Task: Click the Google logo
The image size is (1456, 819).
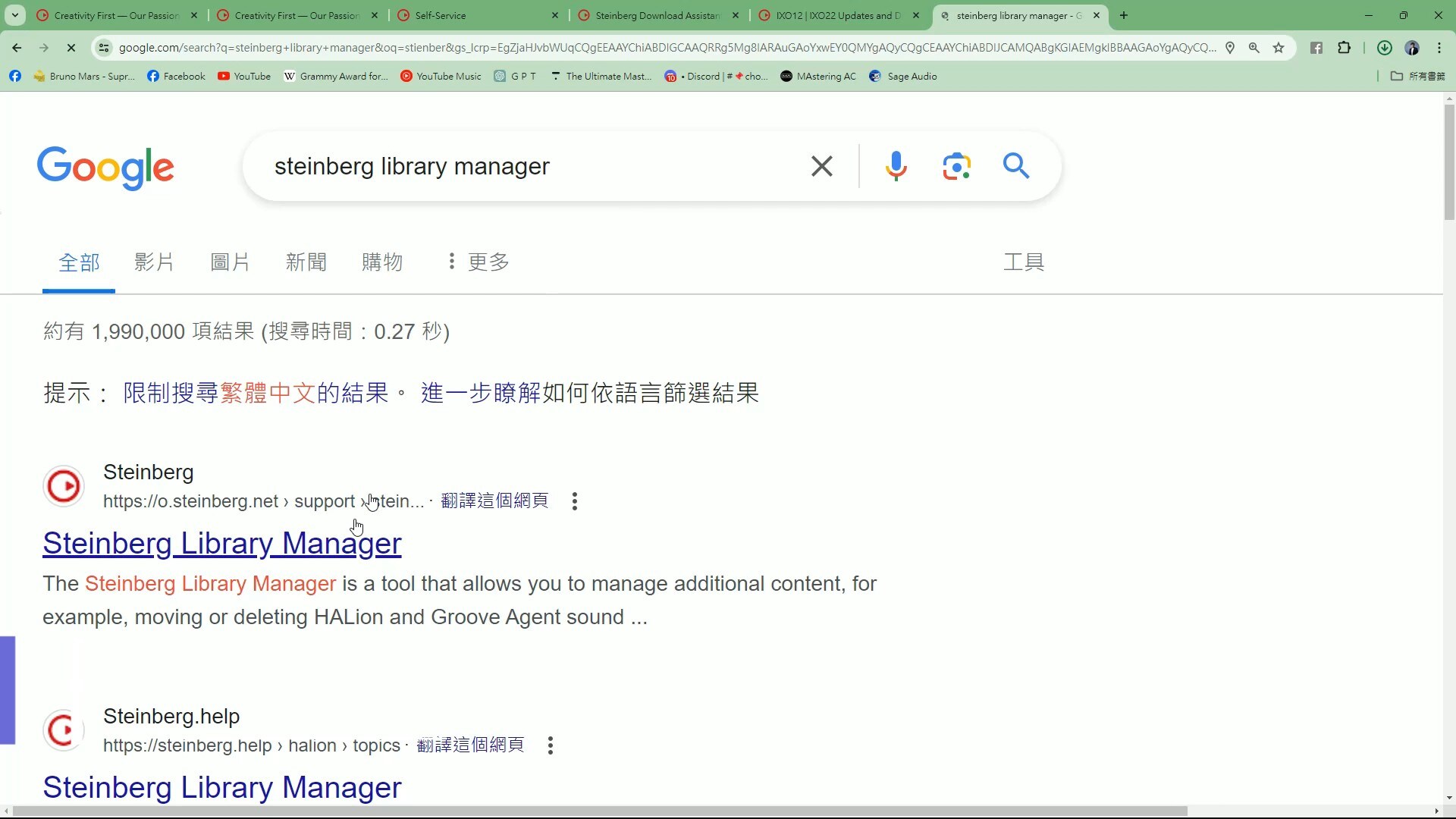Action: click(105, 168)
